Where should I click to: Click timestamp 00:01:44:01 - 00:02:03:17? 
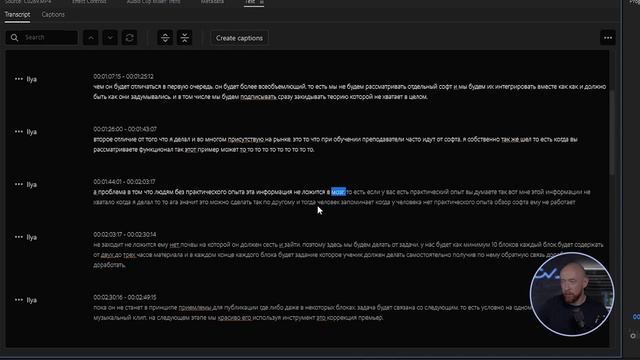tap(124, 182)
